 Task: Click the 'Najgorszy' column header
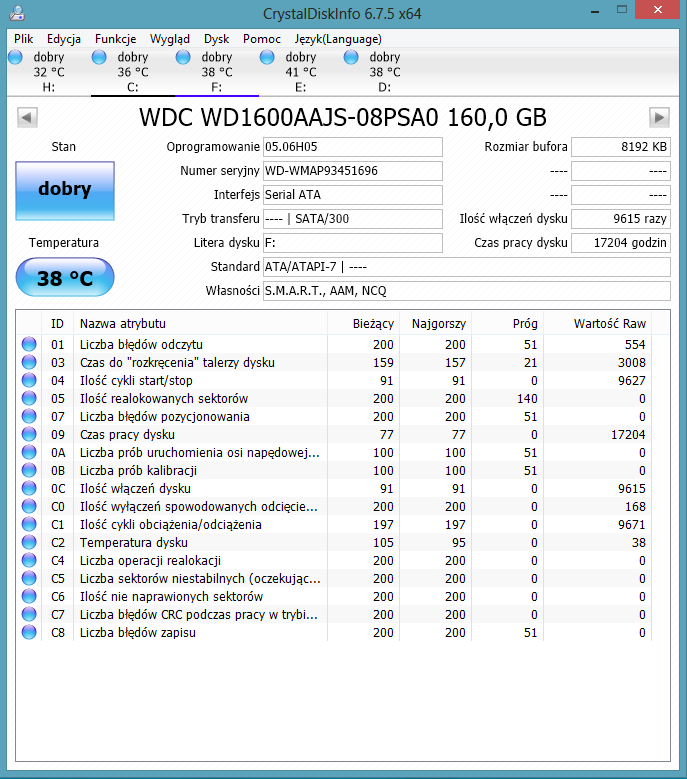435,323
